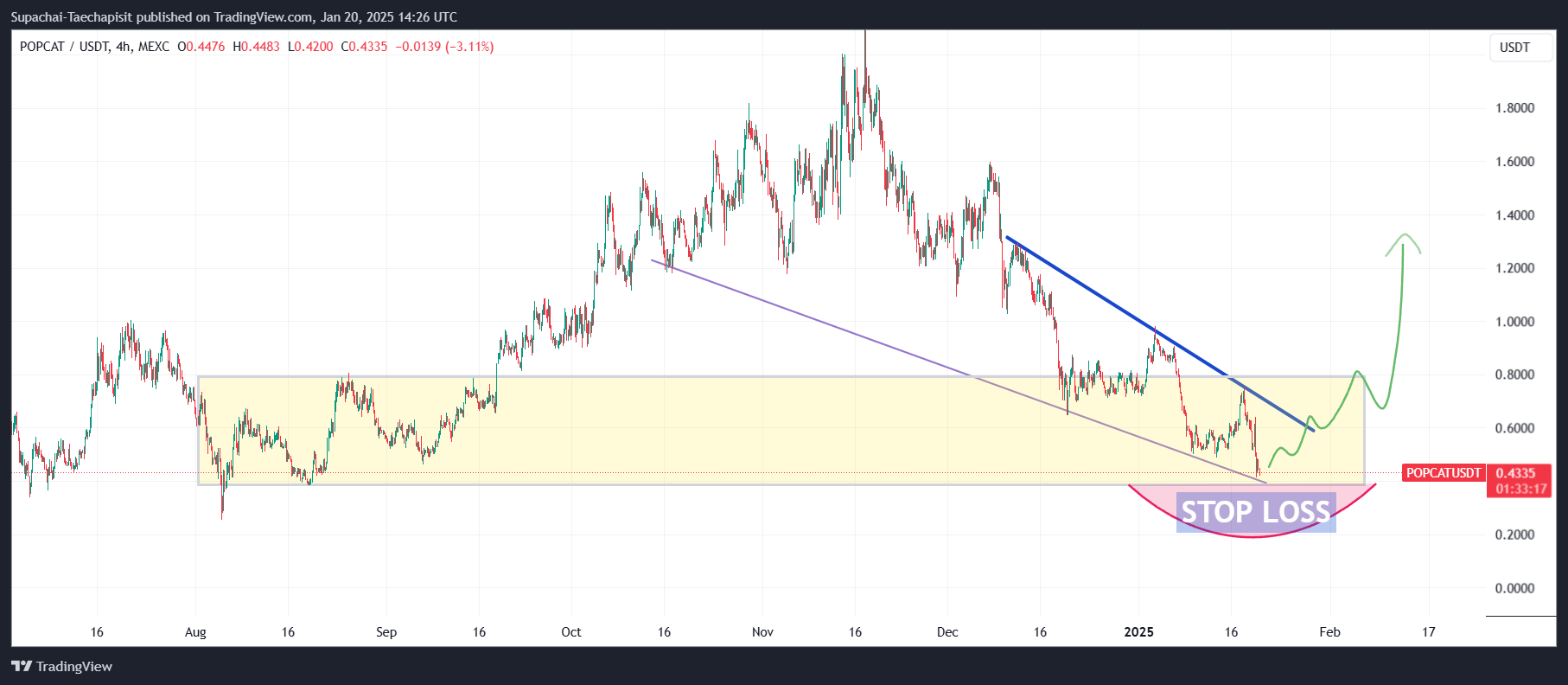Click the published by Supachai-Taechapisit header text
This screenshot has width=1568, height=685.
(x=234, y=16)
